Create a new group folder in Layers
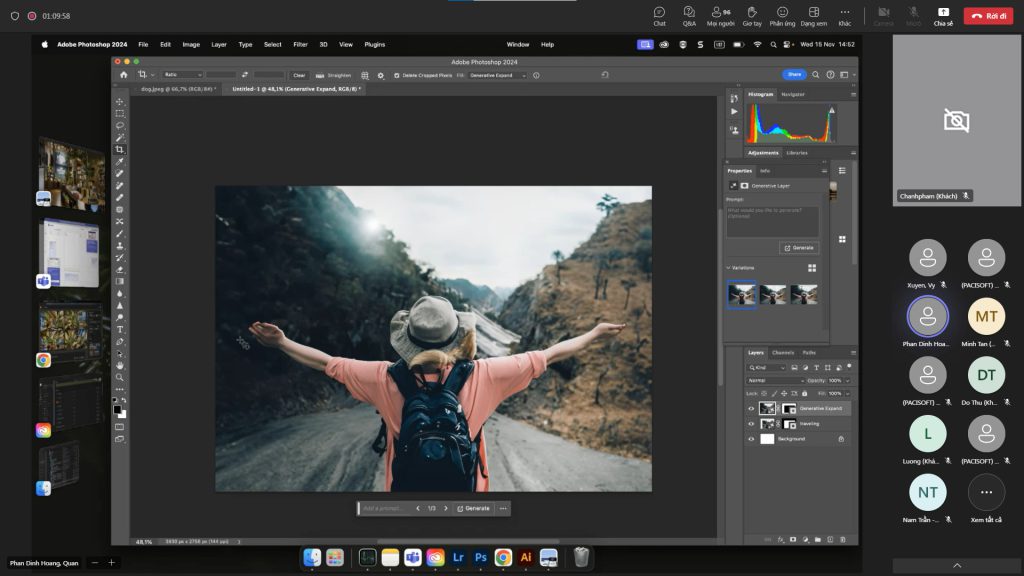This screenshot has width=1024, height=576. (x=818, y=540)
